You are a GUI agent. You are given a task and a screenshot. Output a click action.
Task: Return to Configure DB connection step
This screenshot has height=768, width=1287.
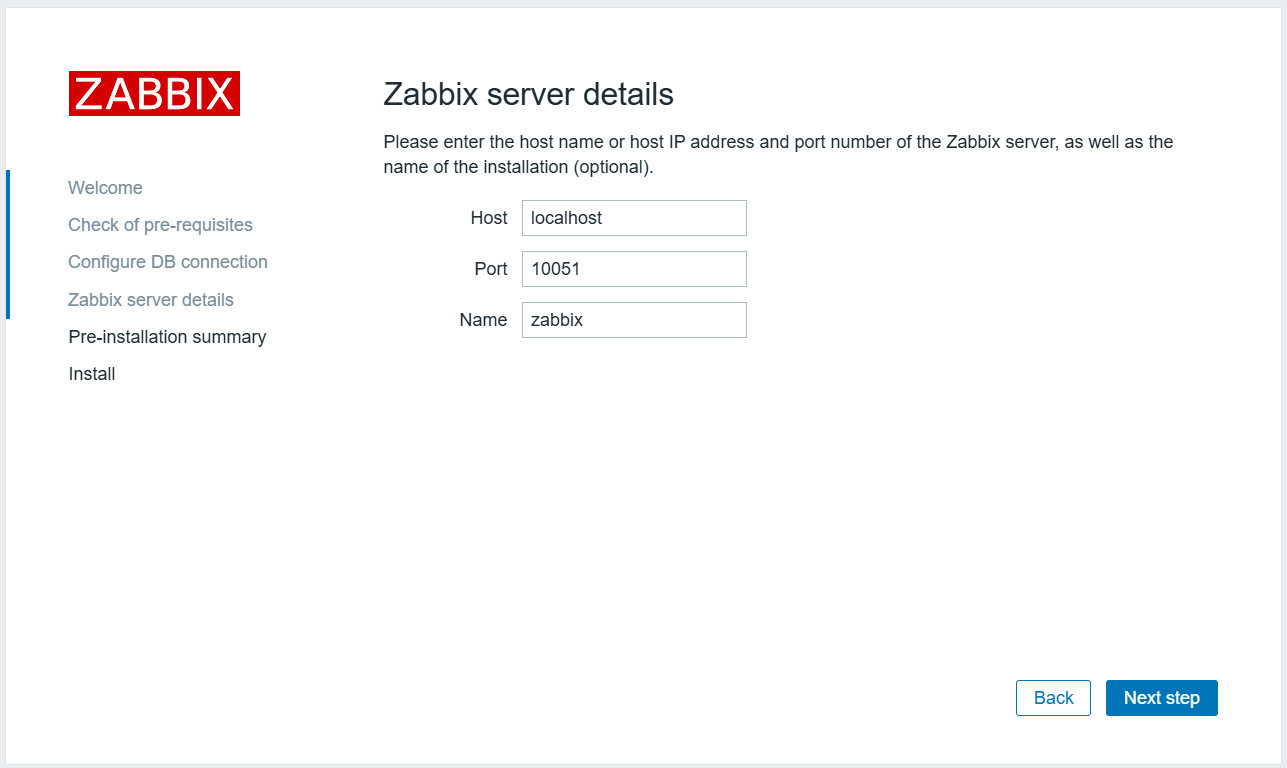(168, 262)
